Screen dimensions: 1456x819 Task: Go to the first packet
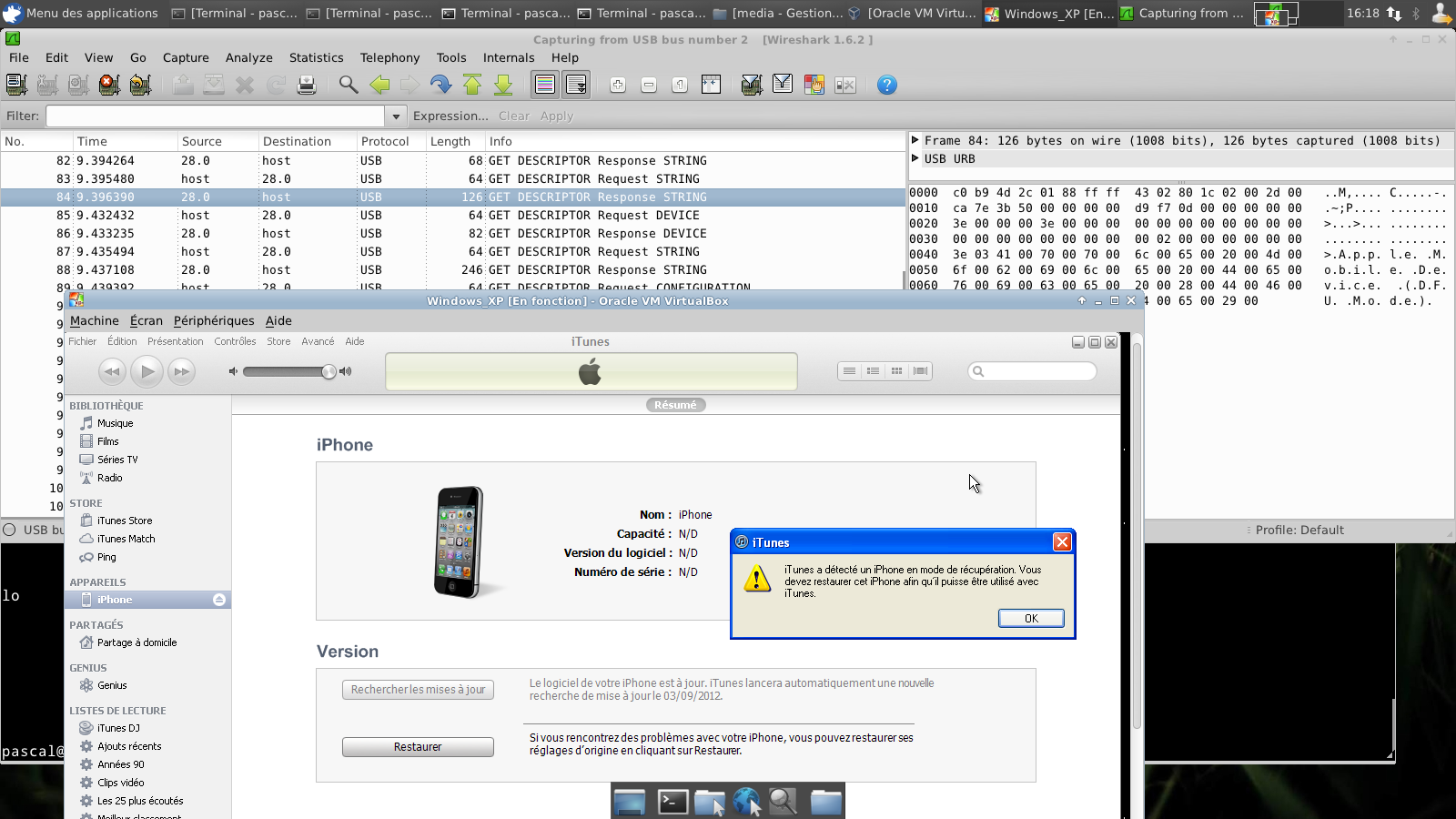pyautogui.click(x=472, y=85)
